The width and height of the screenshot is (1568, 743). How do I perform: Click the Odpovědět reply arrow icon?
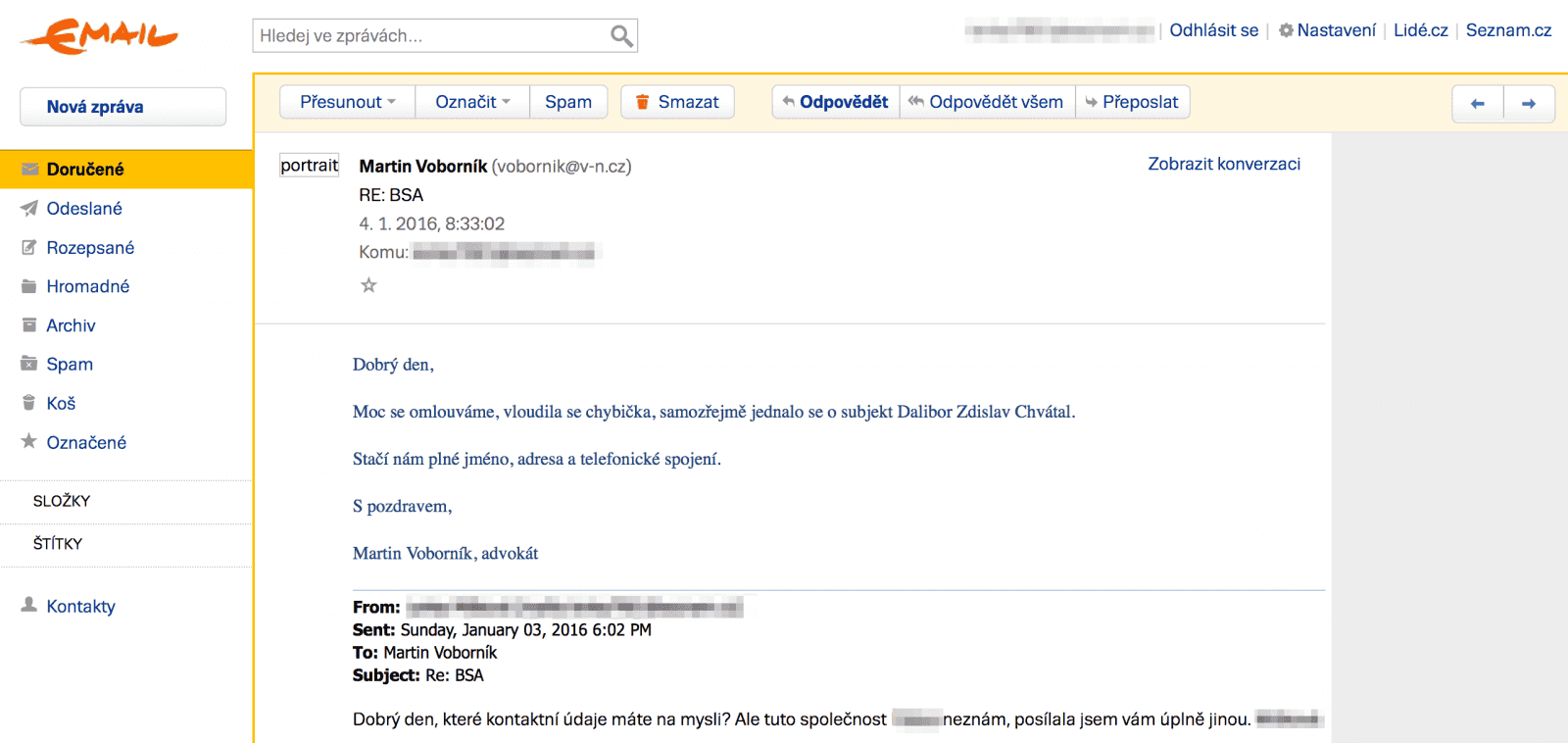click(788, 101)
